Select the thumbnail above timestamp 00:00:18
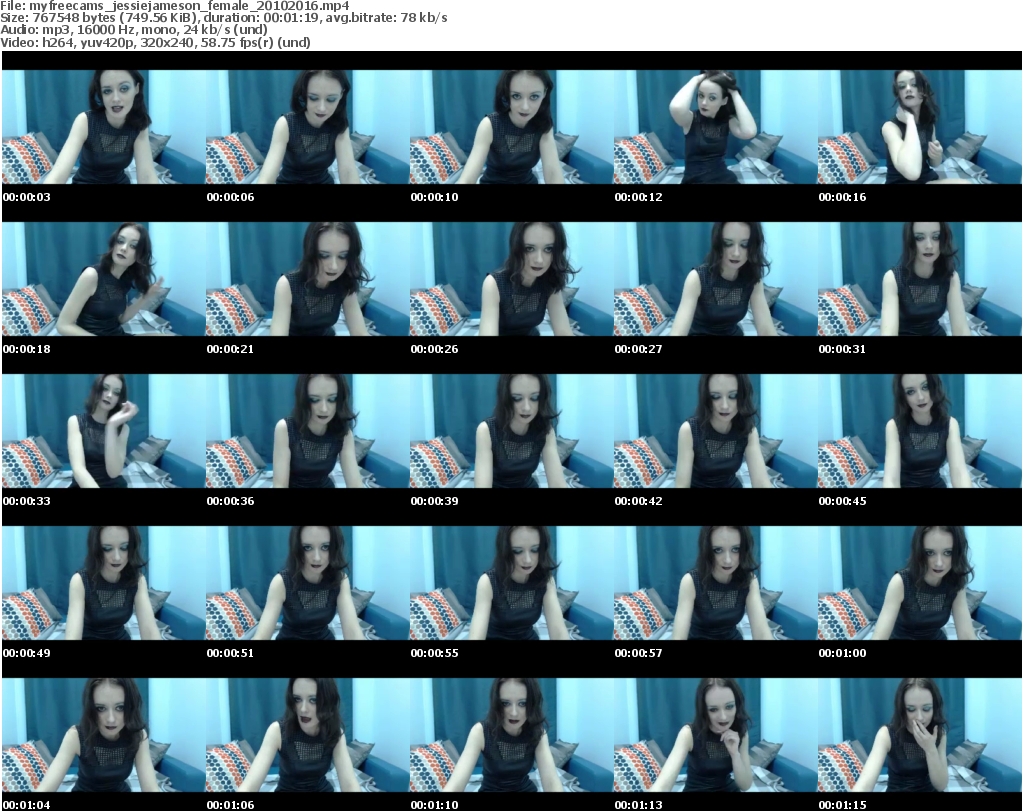The height and width of the screenshot is (811, 1024). [x=103, y=279]
